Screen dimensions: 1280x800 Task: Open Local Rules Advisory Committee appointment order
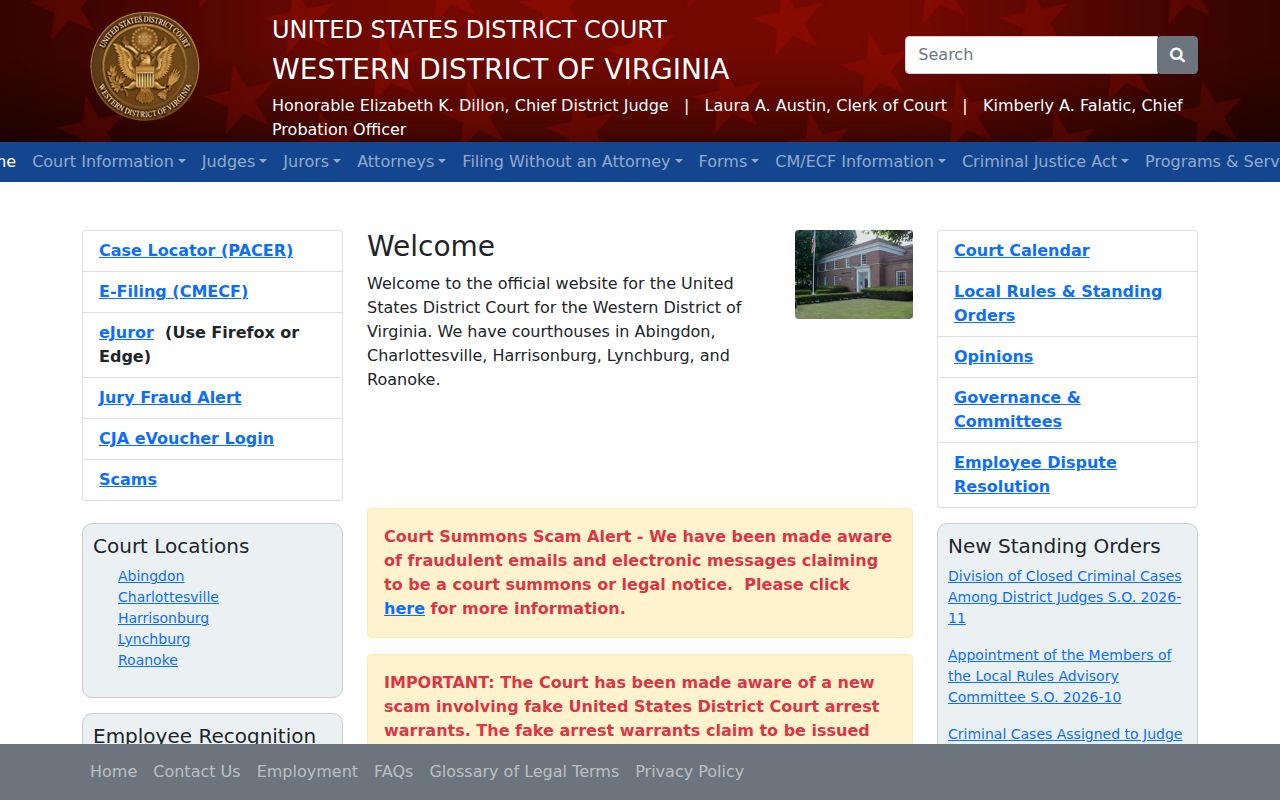tap(1060, 676)
